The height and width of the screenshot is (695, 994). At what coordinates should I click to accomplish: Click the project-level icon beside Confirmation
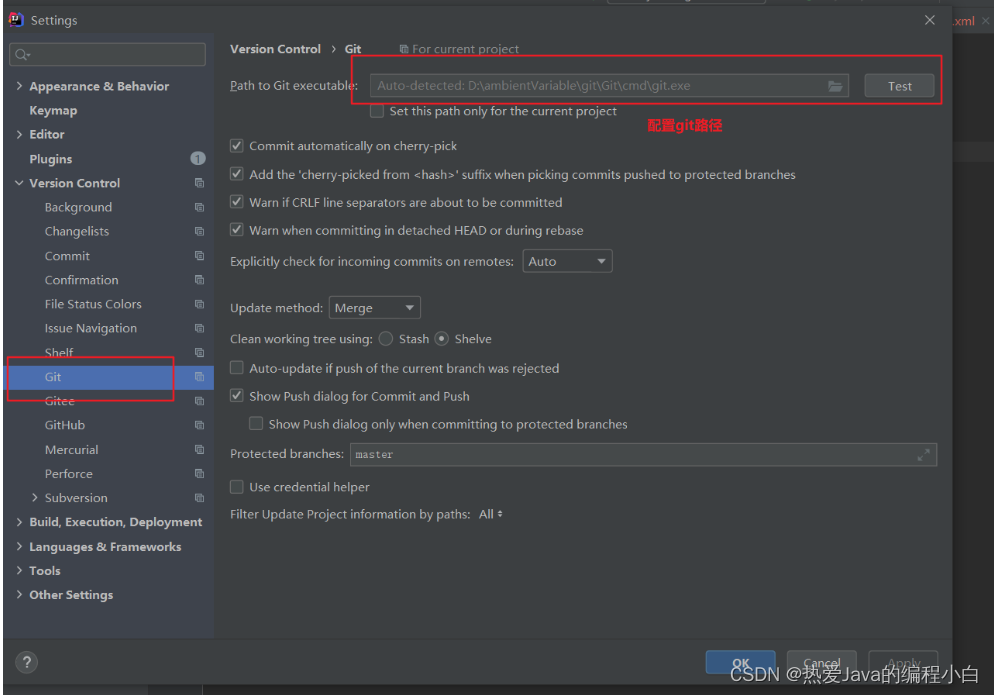(x=199, y=280)
